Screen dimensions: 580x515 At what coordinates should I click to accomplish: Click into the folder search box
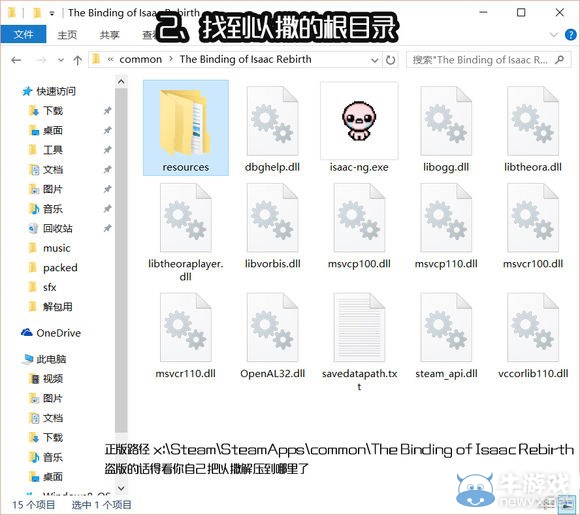click(x=488, y=60)
